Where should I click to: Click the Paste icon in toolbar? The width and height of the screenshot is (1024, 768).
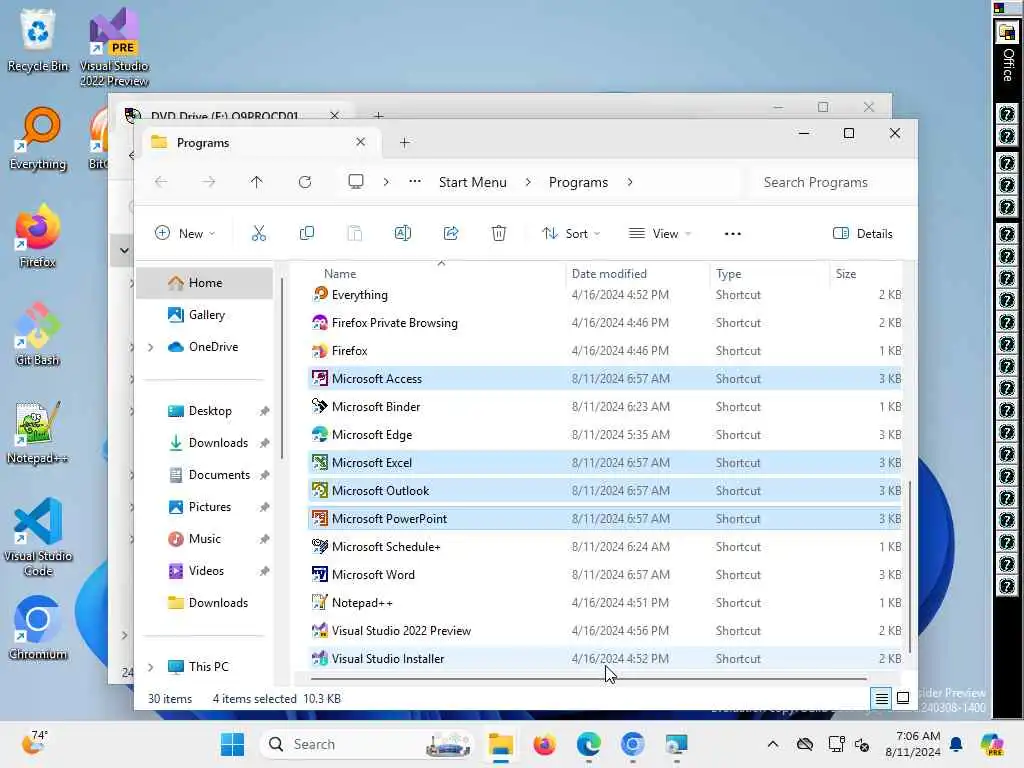(x=355, y=233)
